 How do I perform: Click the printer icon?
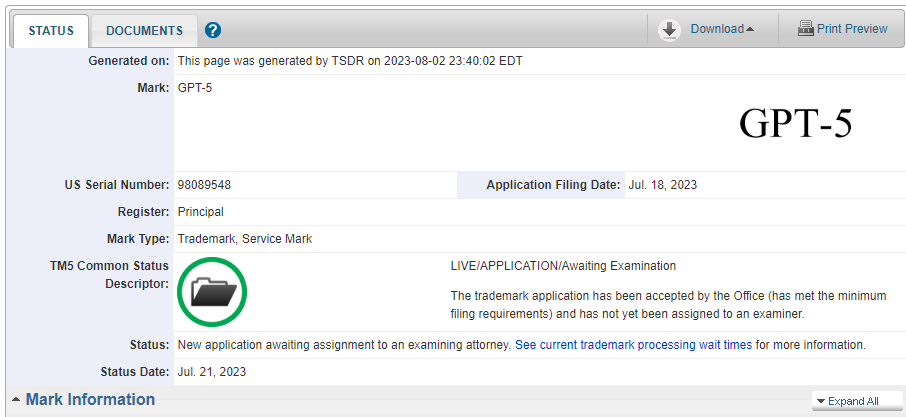[x=805, y=29]
